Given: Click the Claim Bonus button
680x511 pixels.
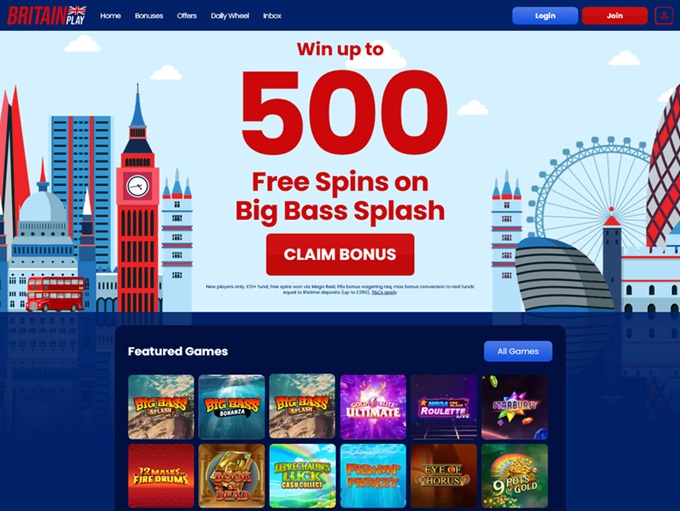Looking at the screenshot, I should tap(340, 255).
